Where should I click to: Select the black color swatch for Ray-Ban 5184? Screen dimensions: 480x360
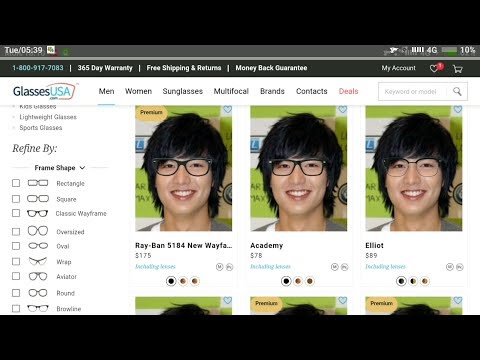pos(171,281)
